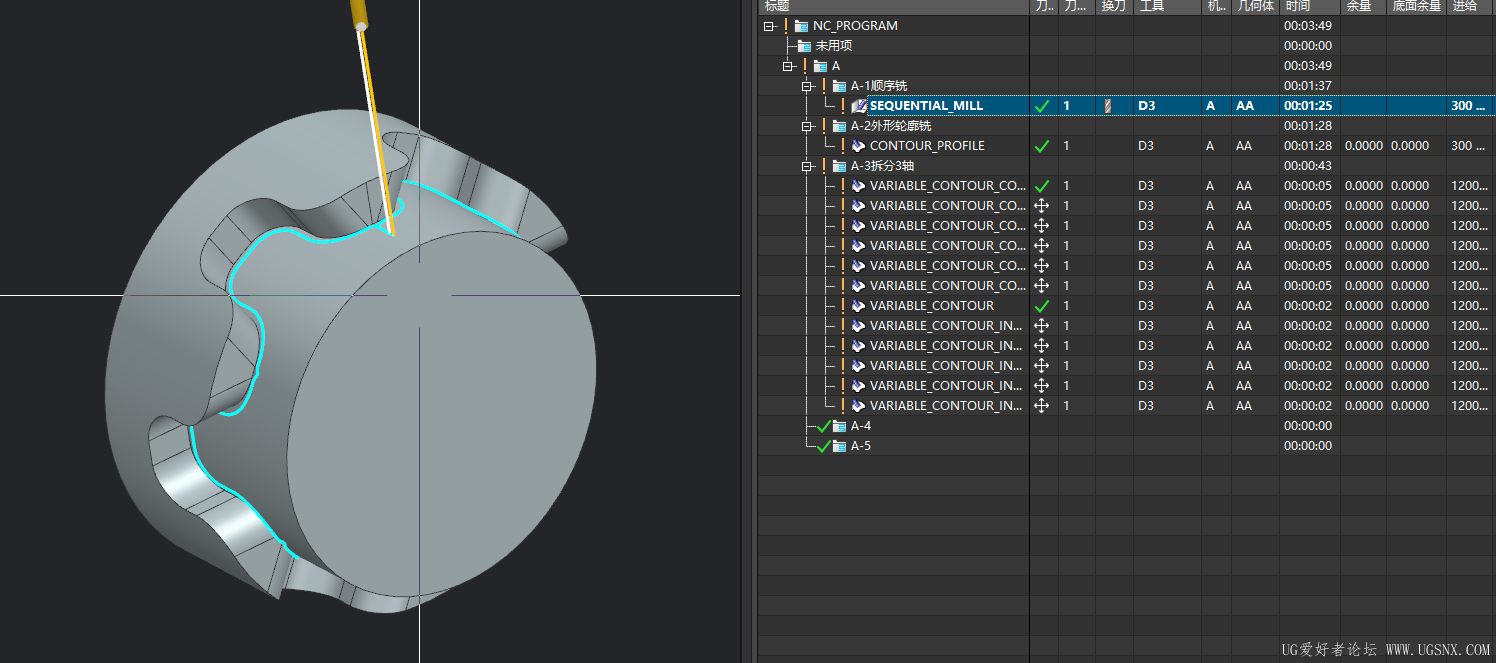The height and width of the screenshot is (663, 1496).
Task: Click the exclamation status icon of NC_PROGRAM
Action: pyautogui.click(x=786, y=26)
